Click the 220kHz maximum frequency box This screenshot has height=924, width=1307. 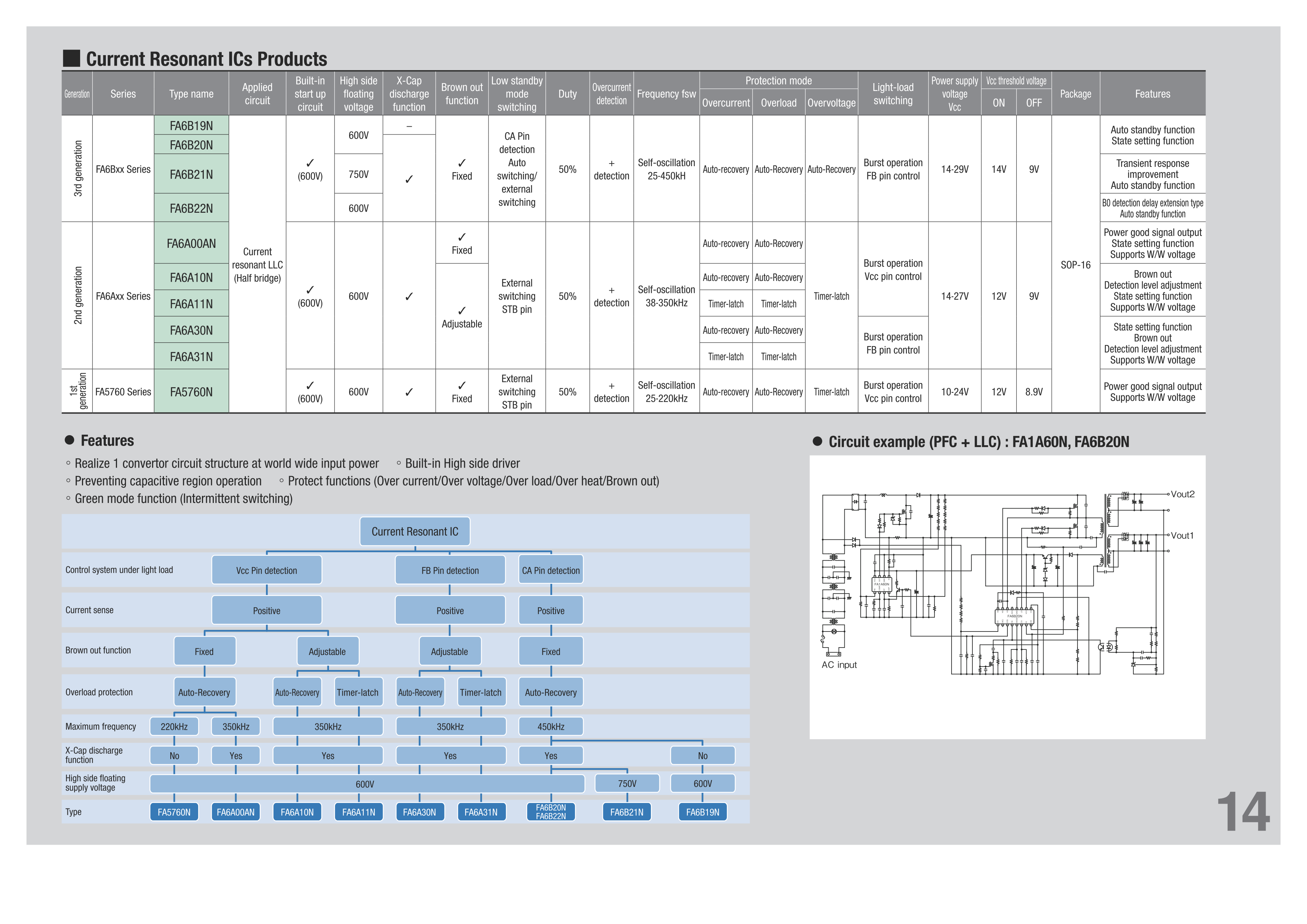(174, 727)
